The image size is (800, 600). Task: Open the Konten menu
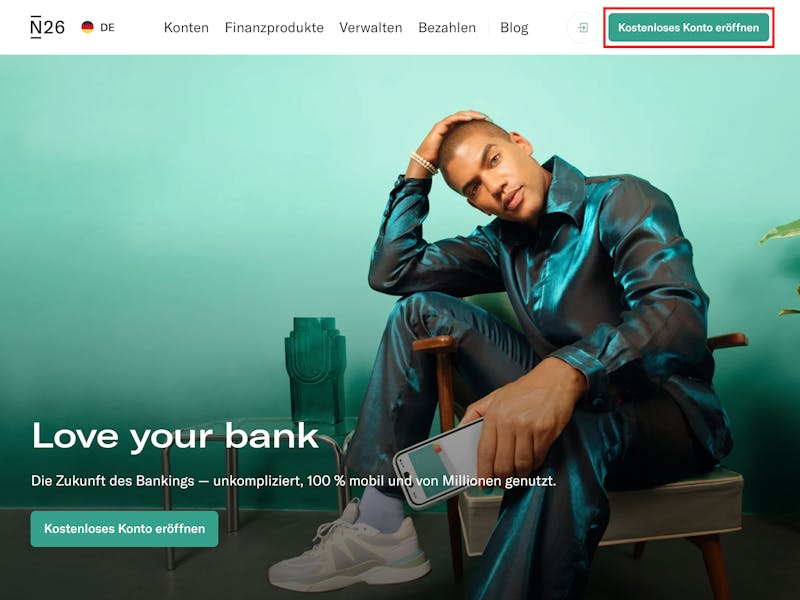coord(186,28)
